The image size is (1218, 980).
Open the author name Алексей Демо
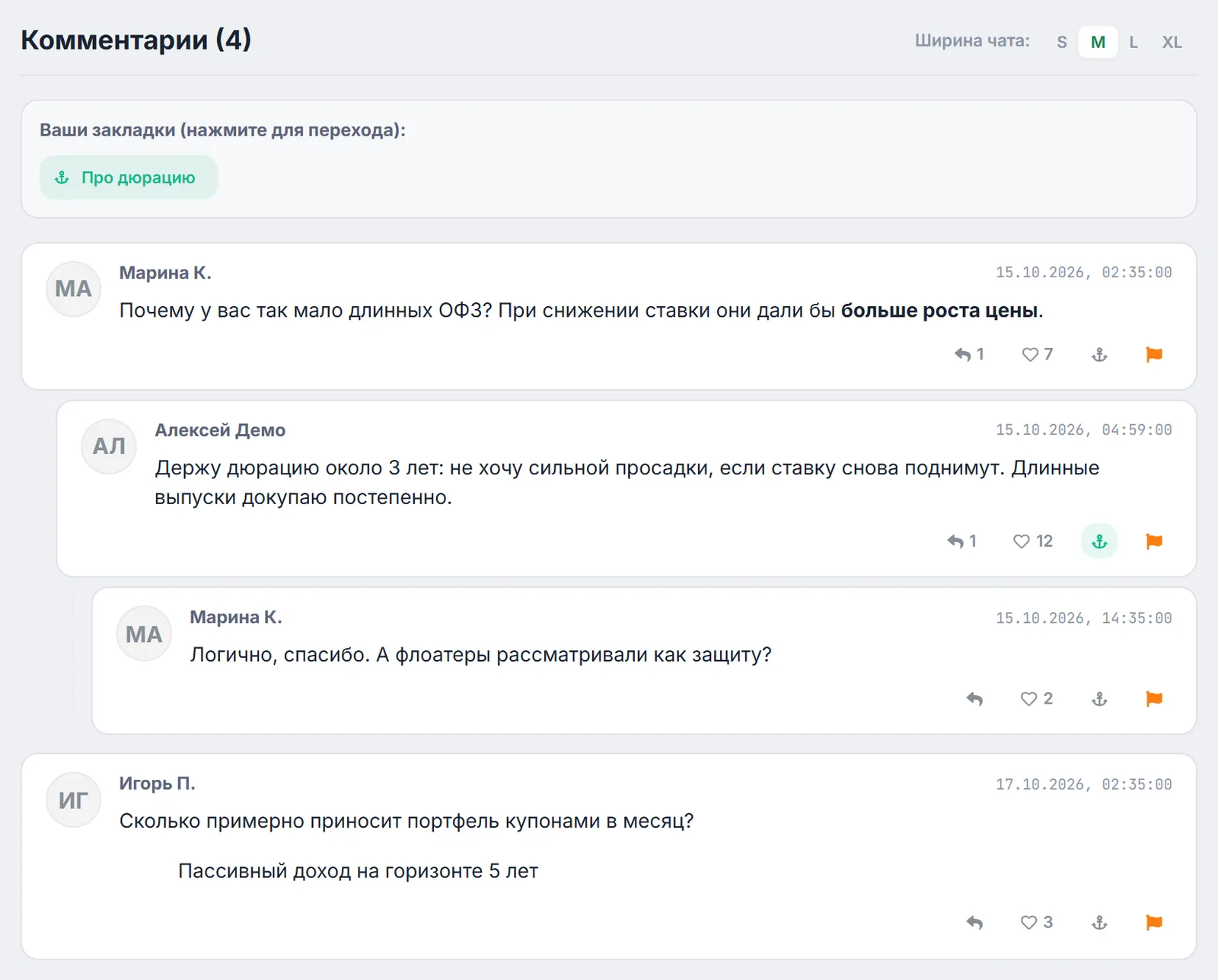(220, 430)
